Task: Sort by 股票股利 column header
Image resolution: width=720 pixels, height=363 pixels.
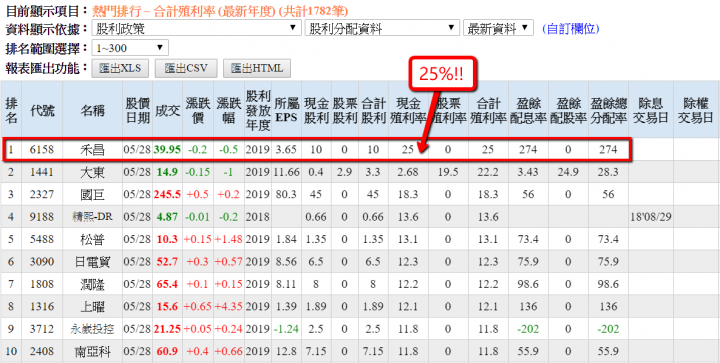Action: (x=345, y=110)
